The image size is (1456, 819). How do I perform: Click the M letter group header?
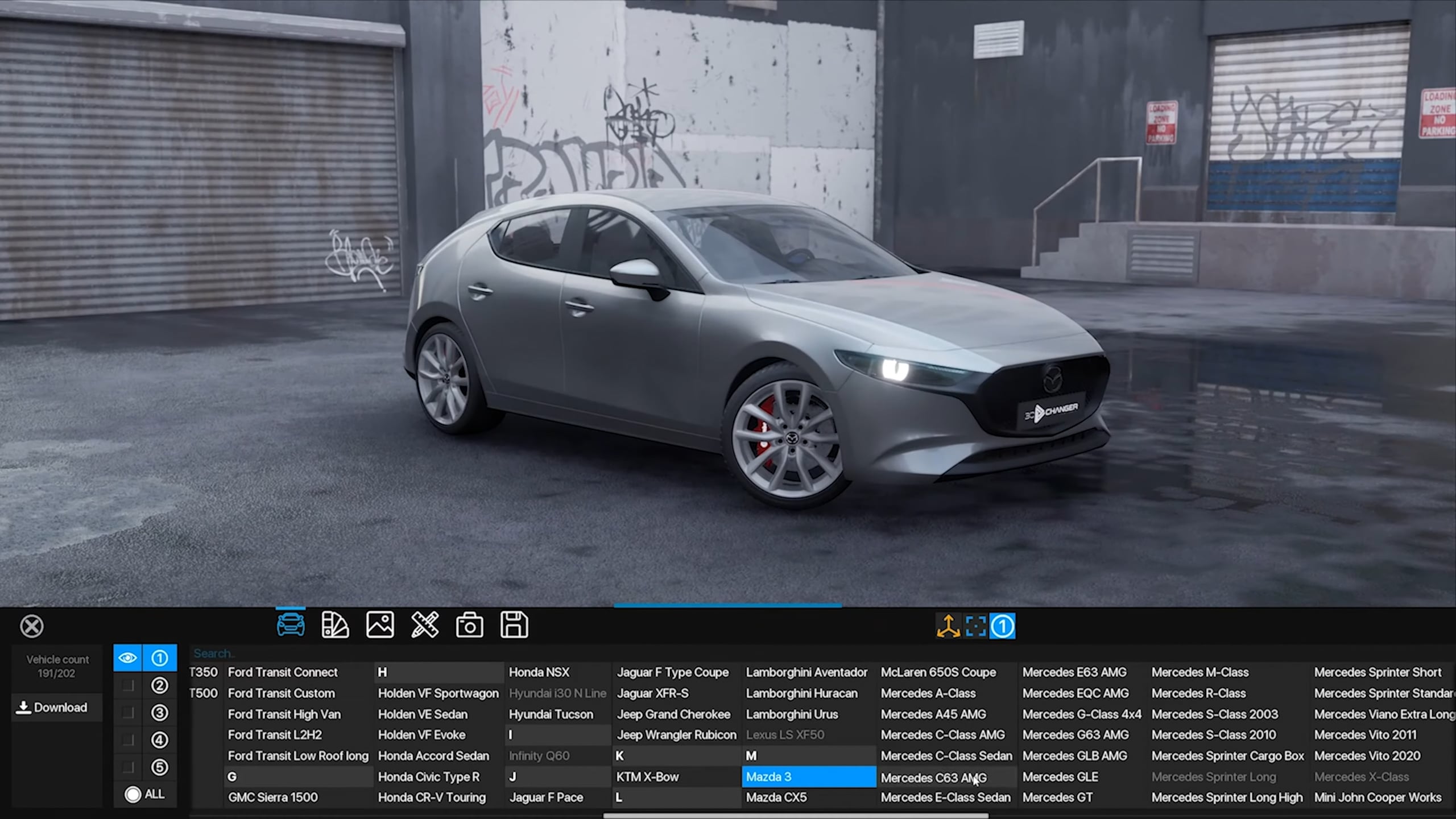(x=809, y=756)
